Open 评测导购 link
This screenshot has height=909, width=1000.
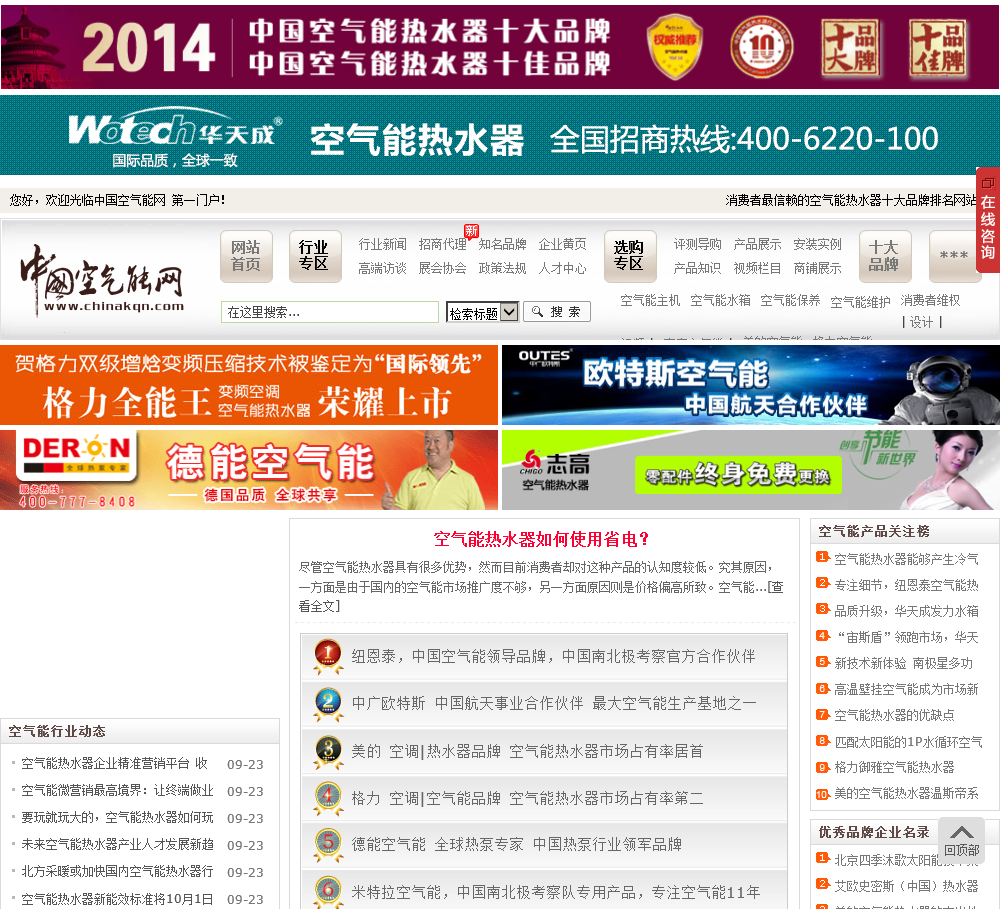point(698,244)
